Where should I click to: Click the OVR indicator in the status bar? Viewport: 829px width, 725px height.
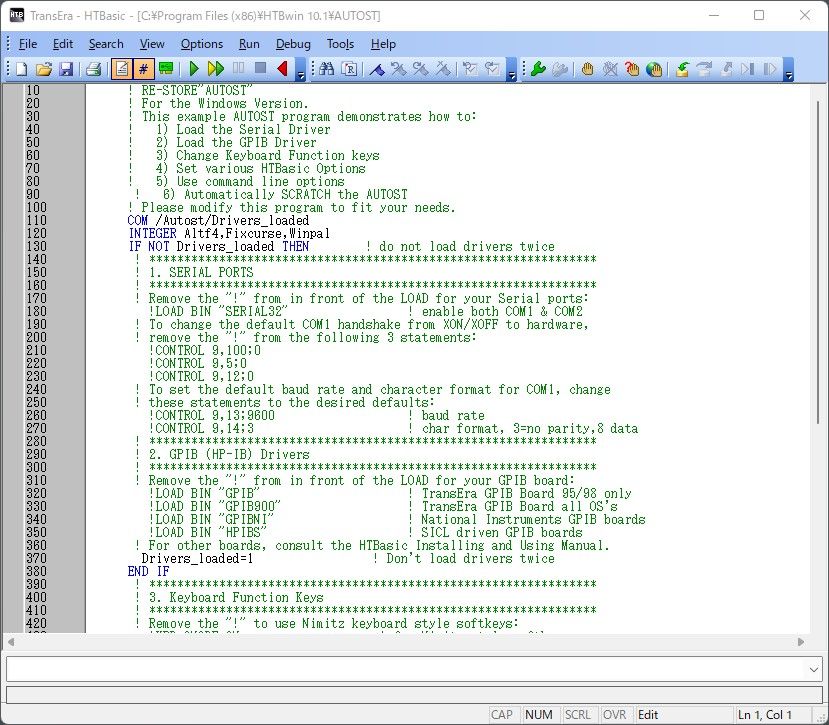[x=614, y=715]
